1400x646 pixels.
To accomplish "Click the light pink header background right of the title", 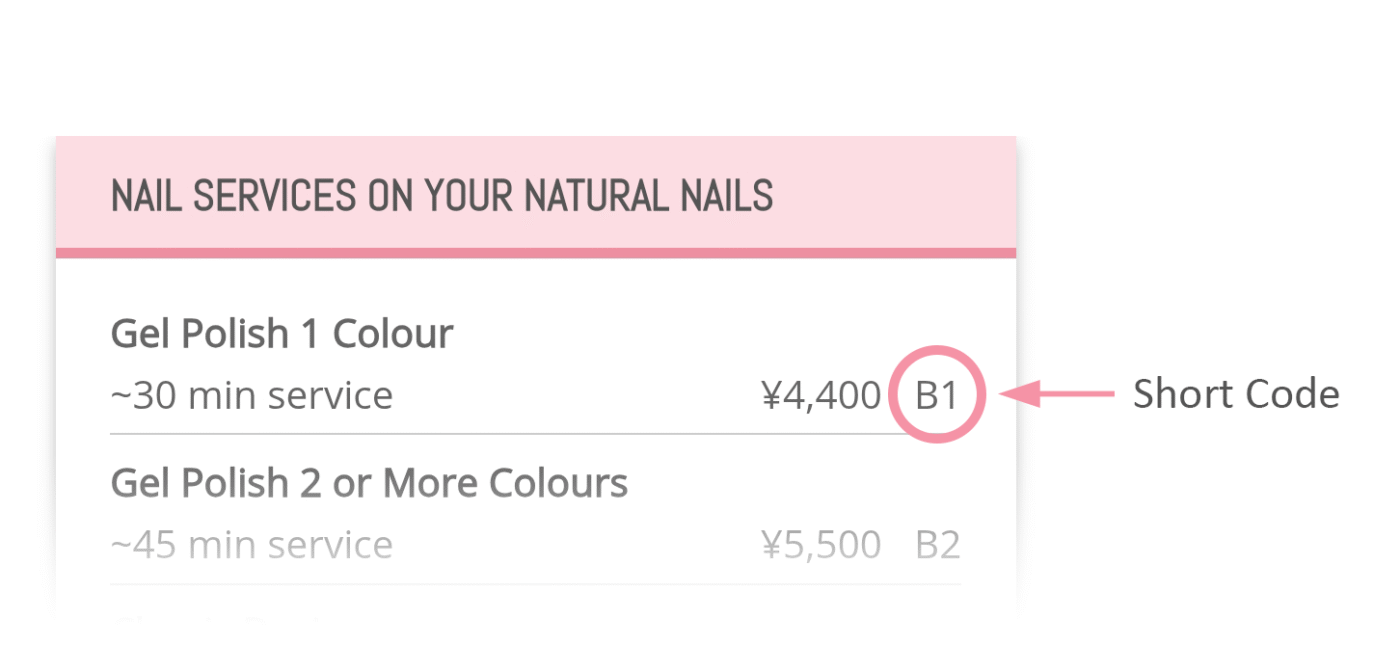I will (895, 193).
